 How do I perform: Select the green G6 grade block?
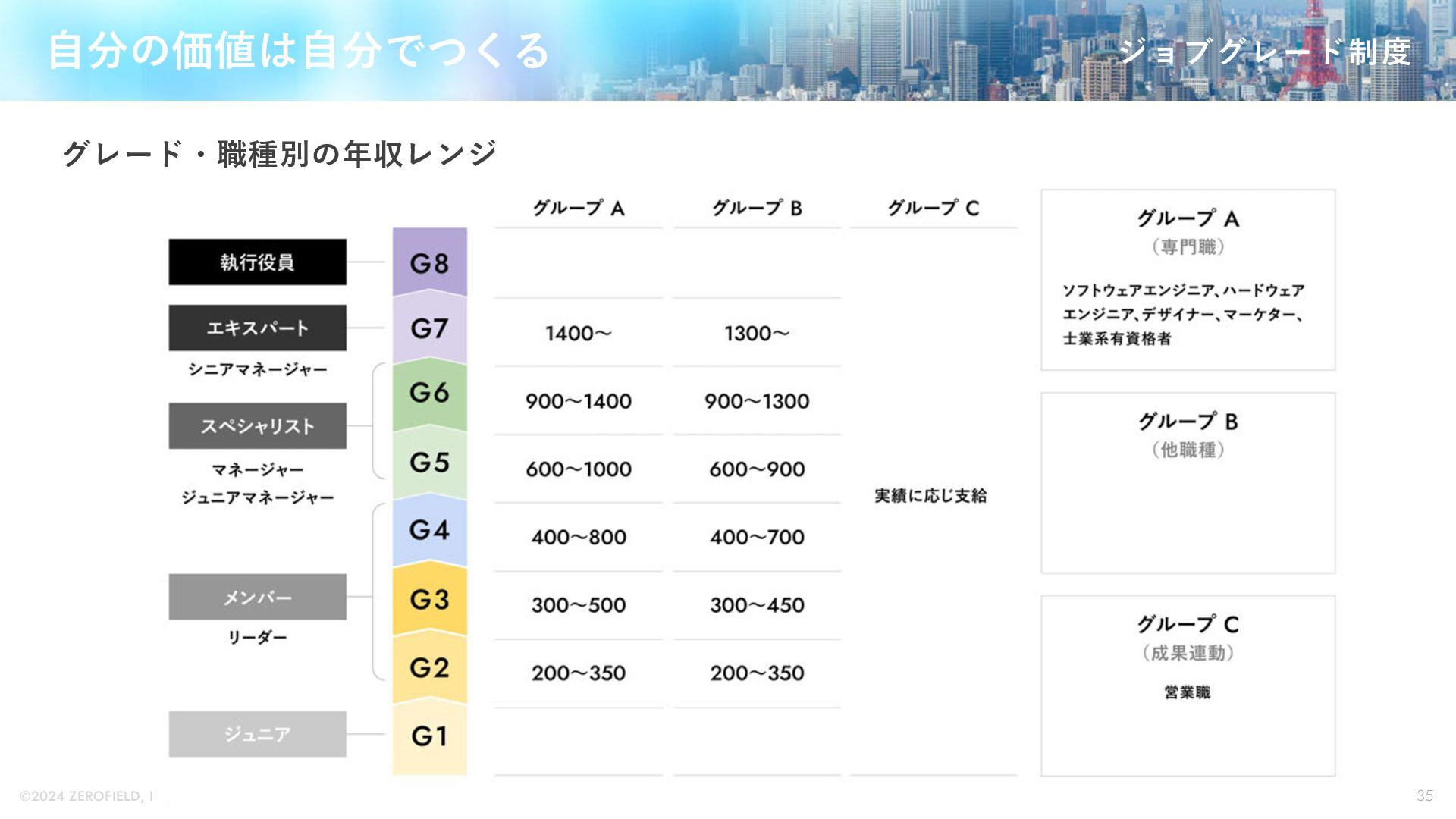point(429,393)
